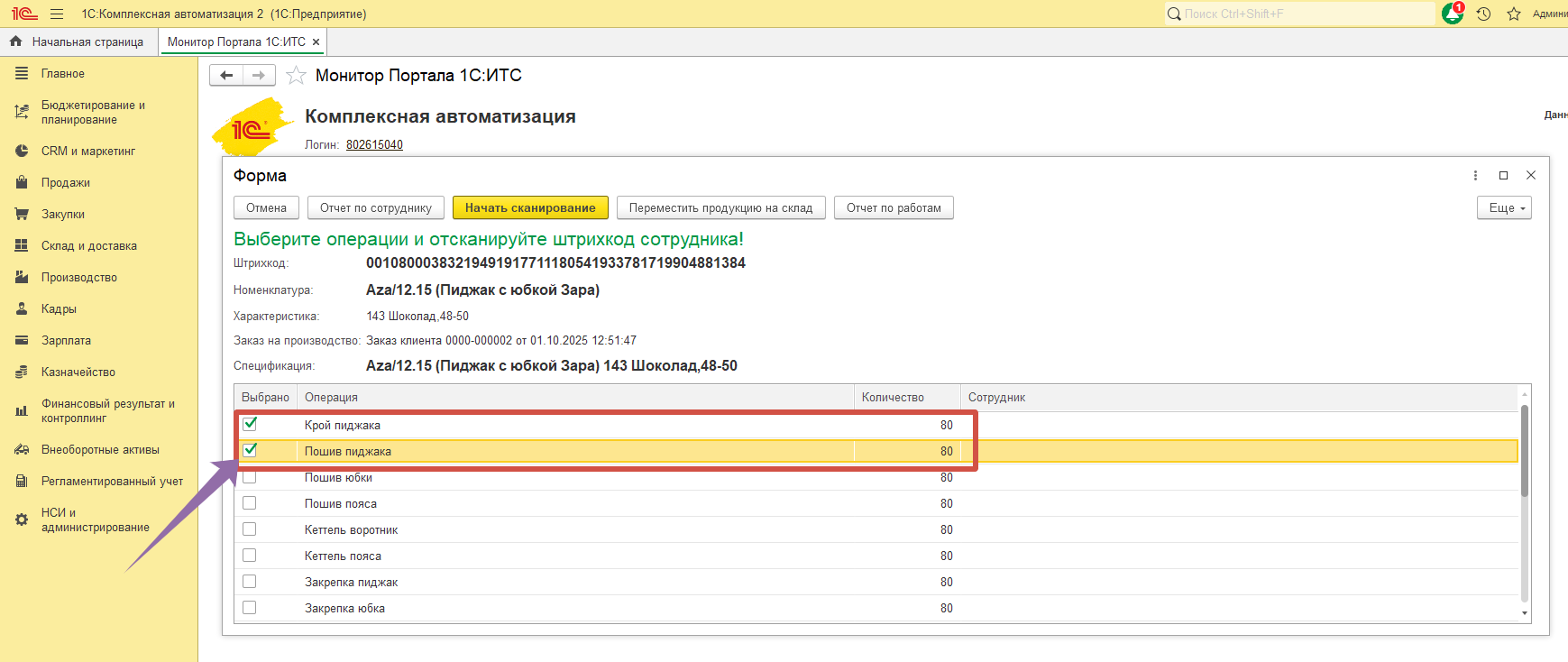Click the back navigation arrow

226,76
